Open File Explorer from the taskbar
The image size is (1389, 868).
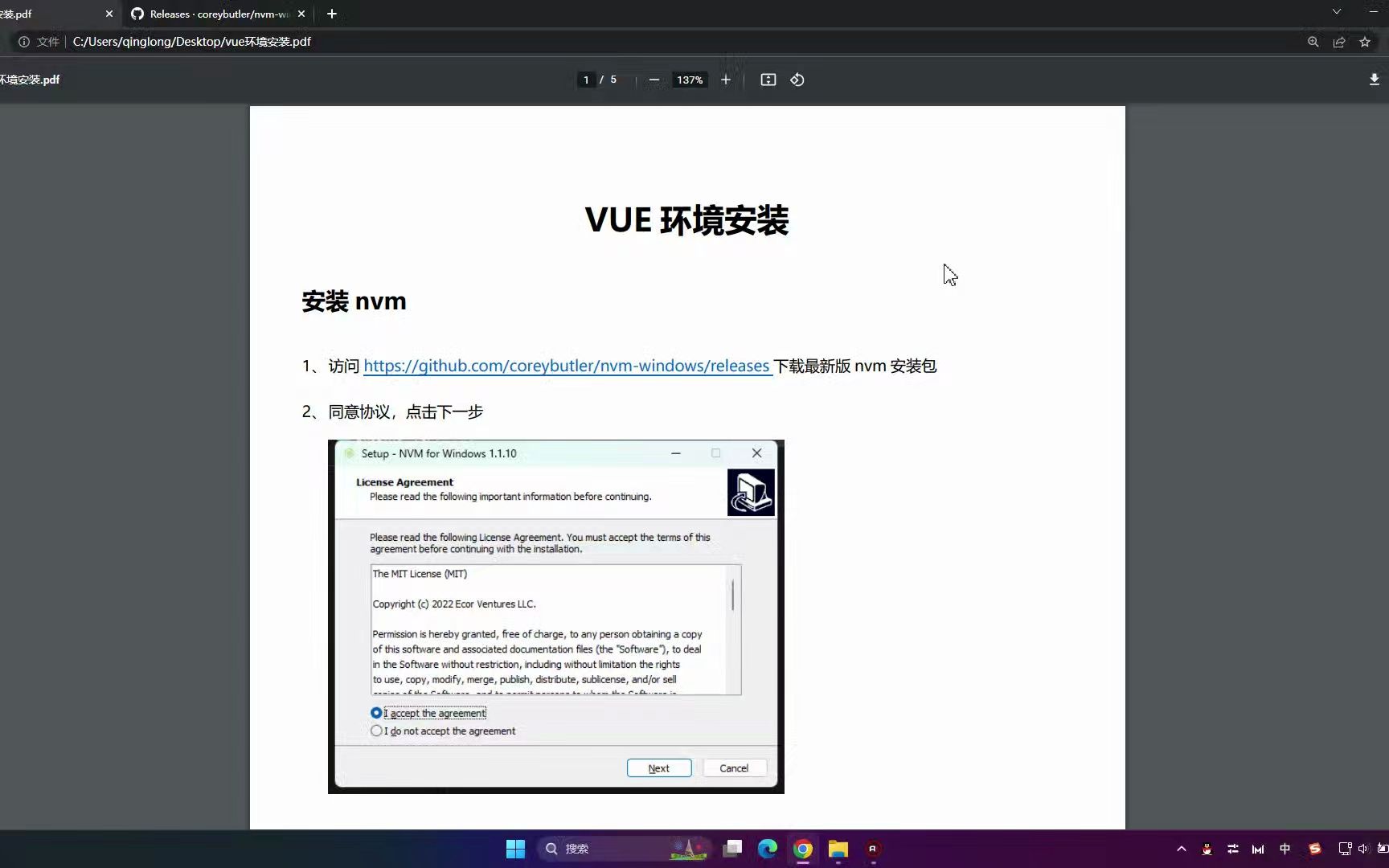(x=838, y=849)
